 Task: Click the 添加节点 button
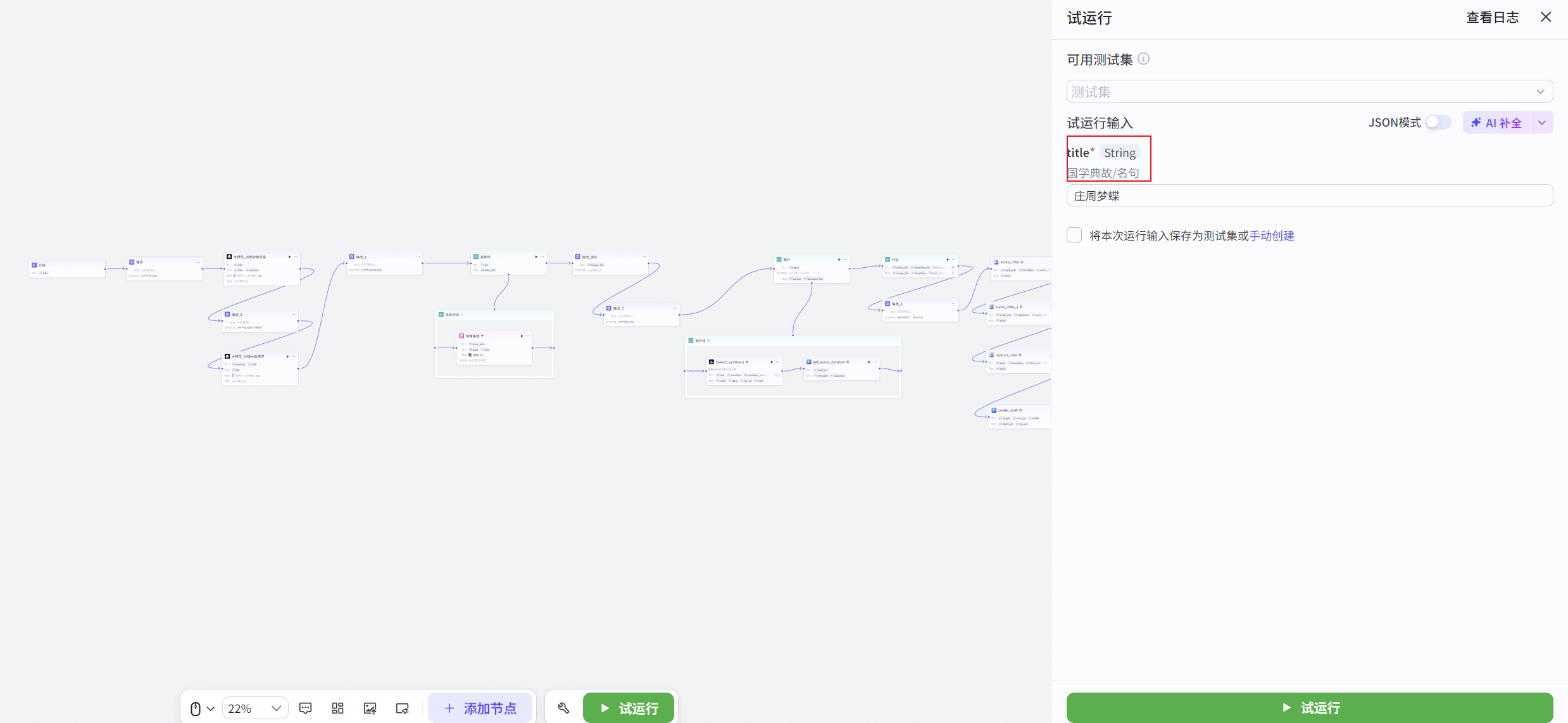click(x=481, y=708)
